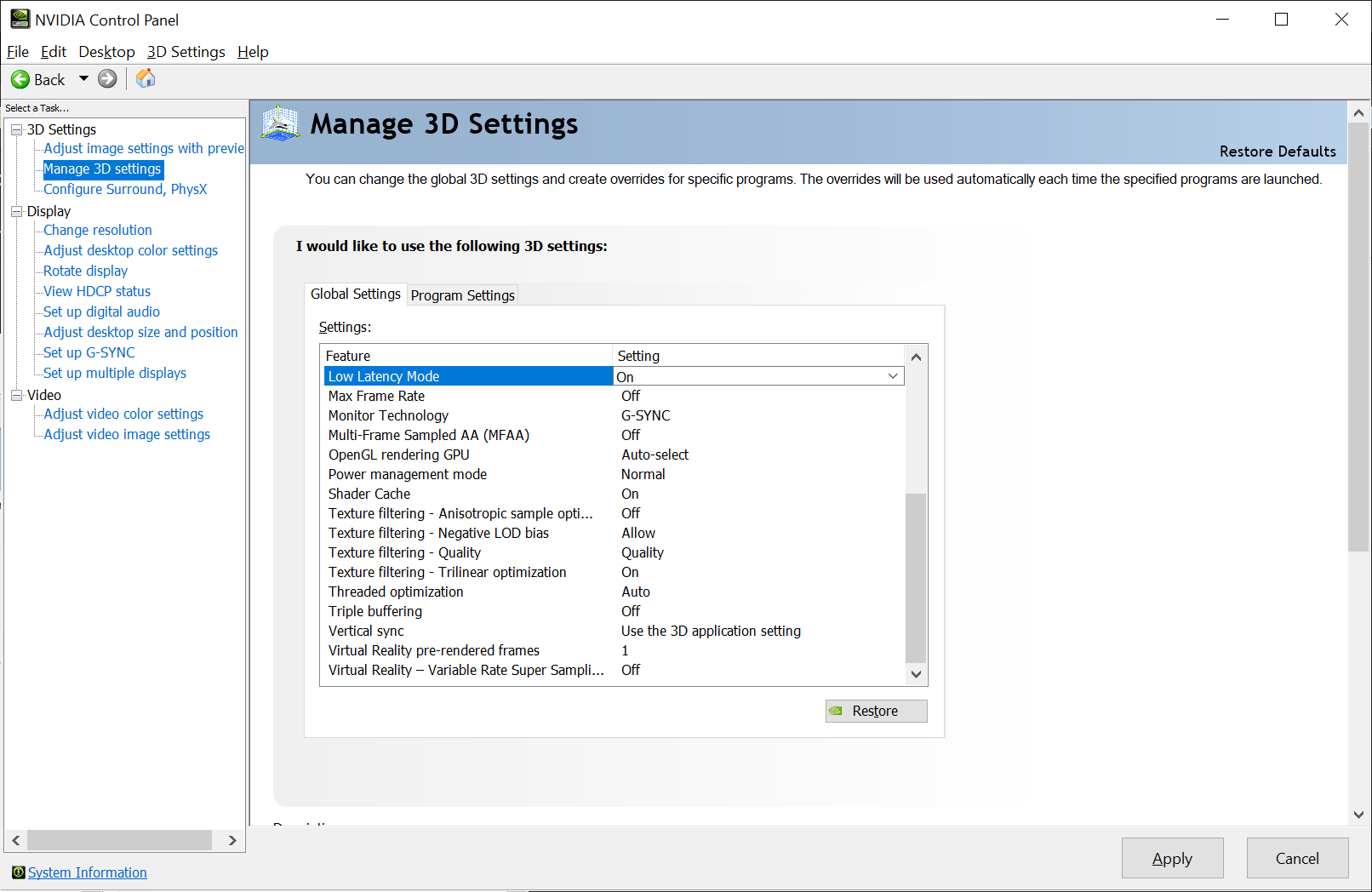Click the Cancel button
Viewport: 1372px width, 892px height.
click(x=1297, y=858)
